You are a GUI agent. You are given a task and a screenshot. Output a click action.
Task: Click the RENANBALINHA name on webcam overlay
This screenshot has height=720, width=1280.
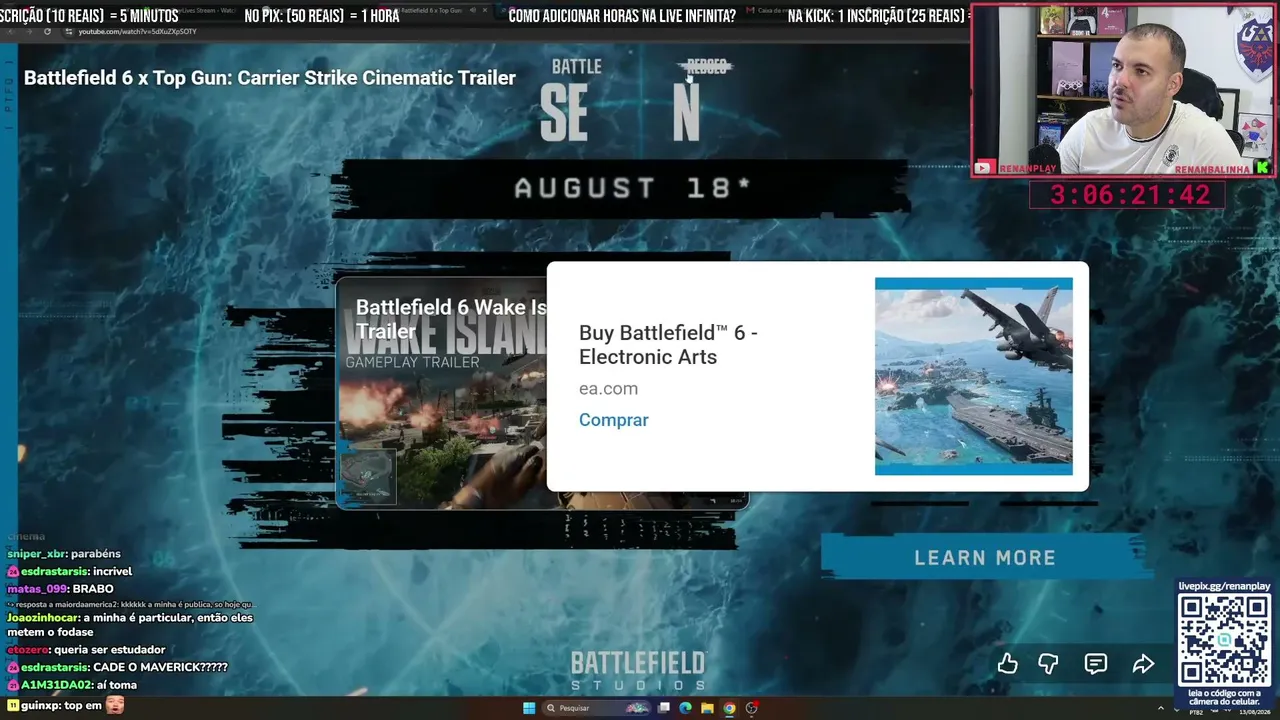(1213, 170)
